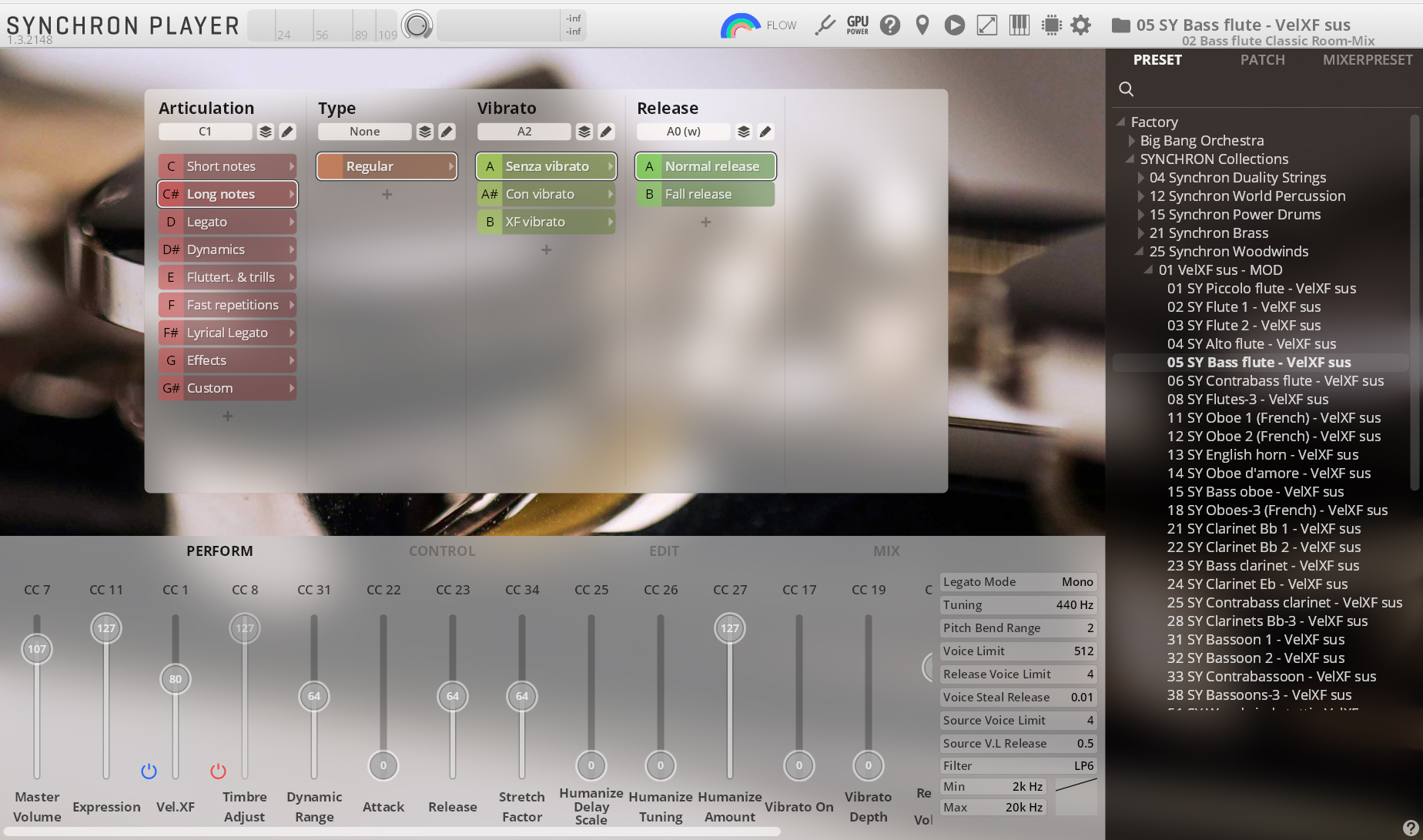The width and height of the screenshot is (1423, 840).
Task: Collapse the Factory tree node
Action: pos(1121,122)
